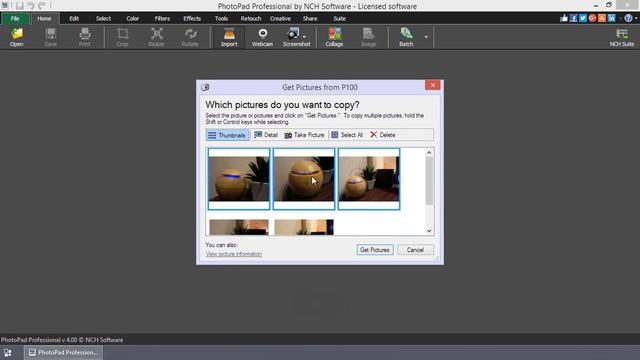
Task: Switch to the Tools tab
Action: coord(221,18)
